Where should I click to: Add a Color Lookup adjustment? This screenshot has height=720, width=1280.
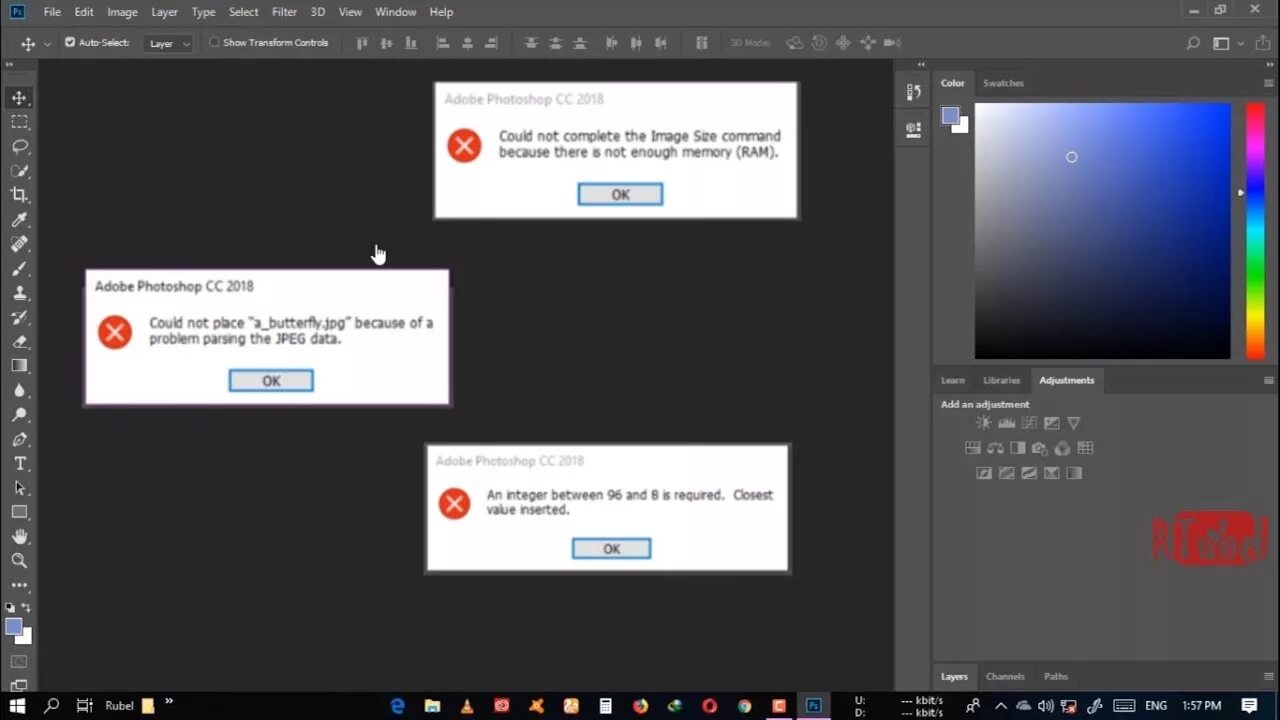(1085, 448)
